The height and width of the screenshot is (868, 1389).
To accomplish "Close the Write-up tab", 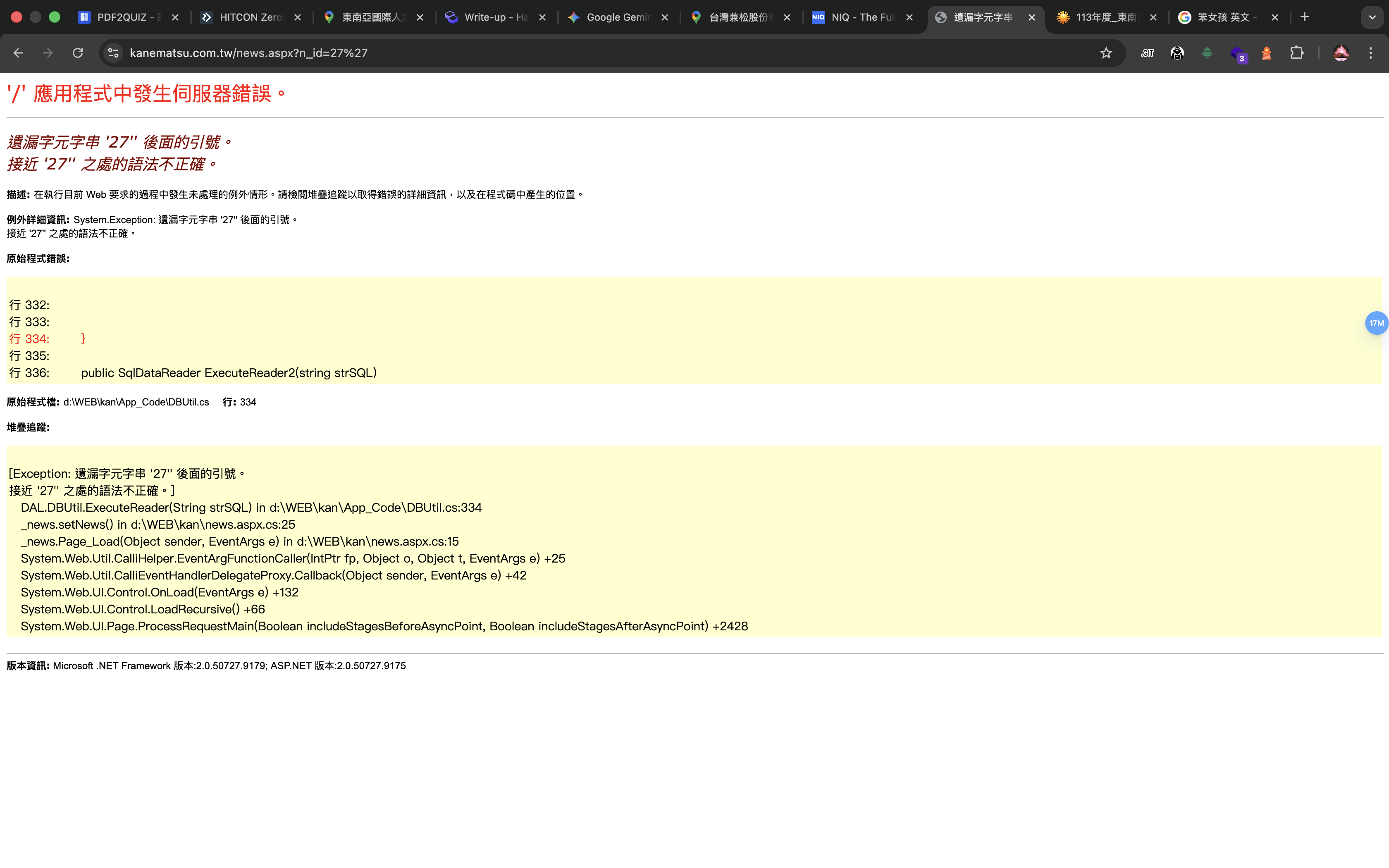I will [542, 17].
